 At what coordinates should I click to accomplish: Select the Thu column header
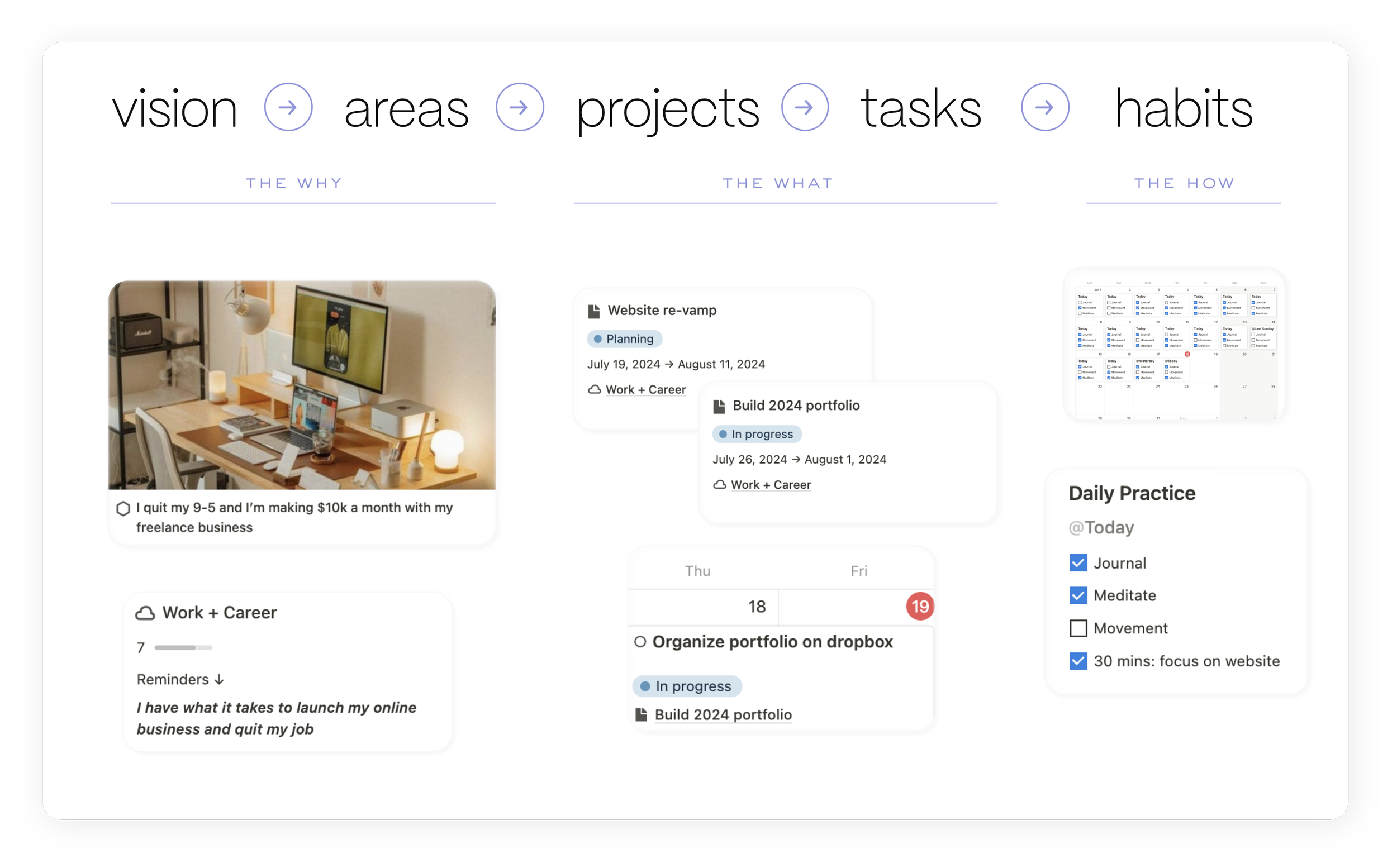click(x=697, y=571)
